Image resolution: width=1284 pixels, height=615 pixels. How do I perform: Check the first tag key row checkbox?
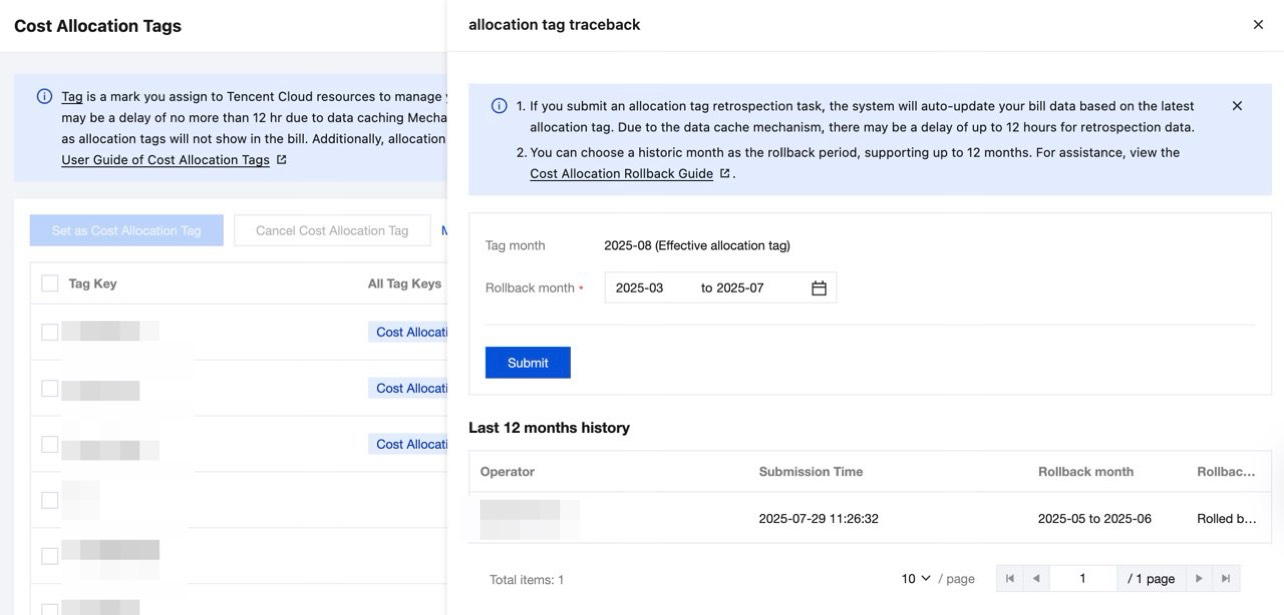(50, 332)
